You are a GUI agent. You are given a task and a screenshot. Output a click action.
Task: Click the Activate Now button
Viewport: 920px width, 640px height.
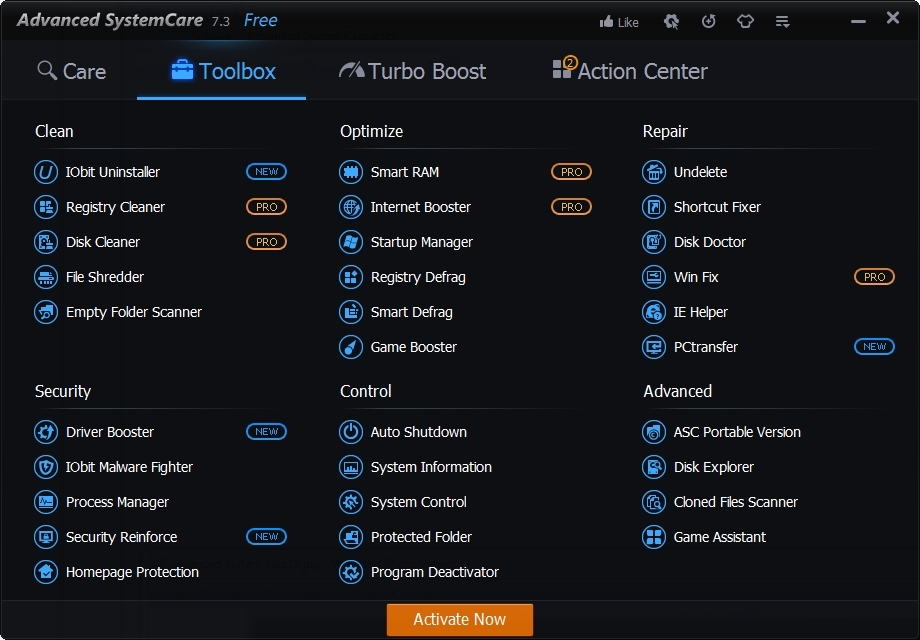point(459,619)
